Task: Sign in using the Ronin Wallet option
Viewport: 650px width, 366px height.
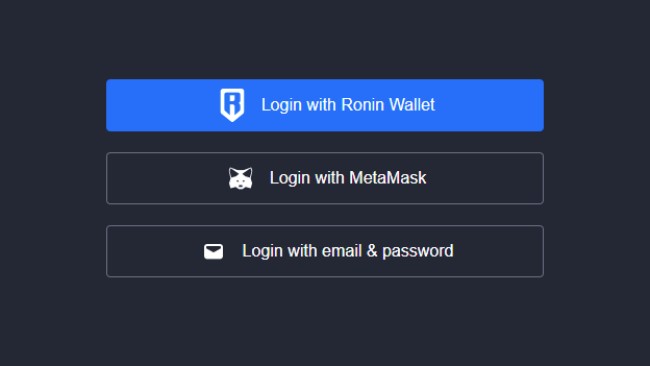Action: (325, 105)
